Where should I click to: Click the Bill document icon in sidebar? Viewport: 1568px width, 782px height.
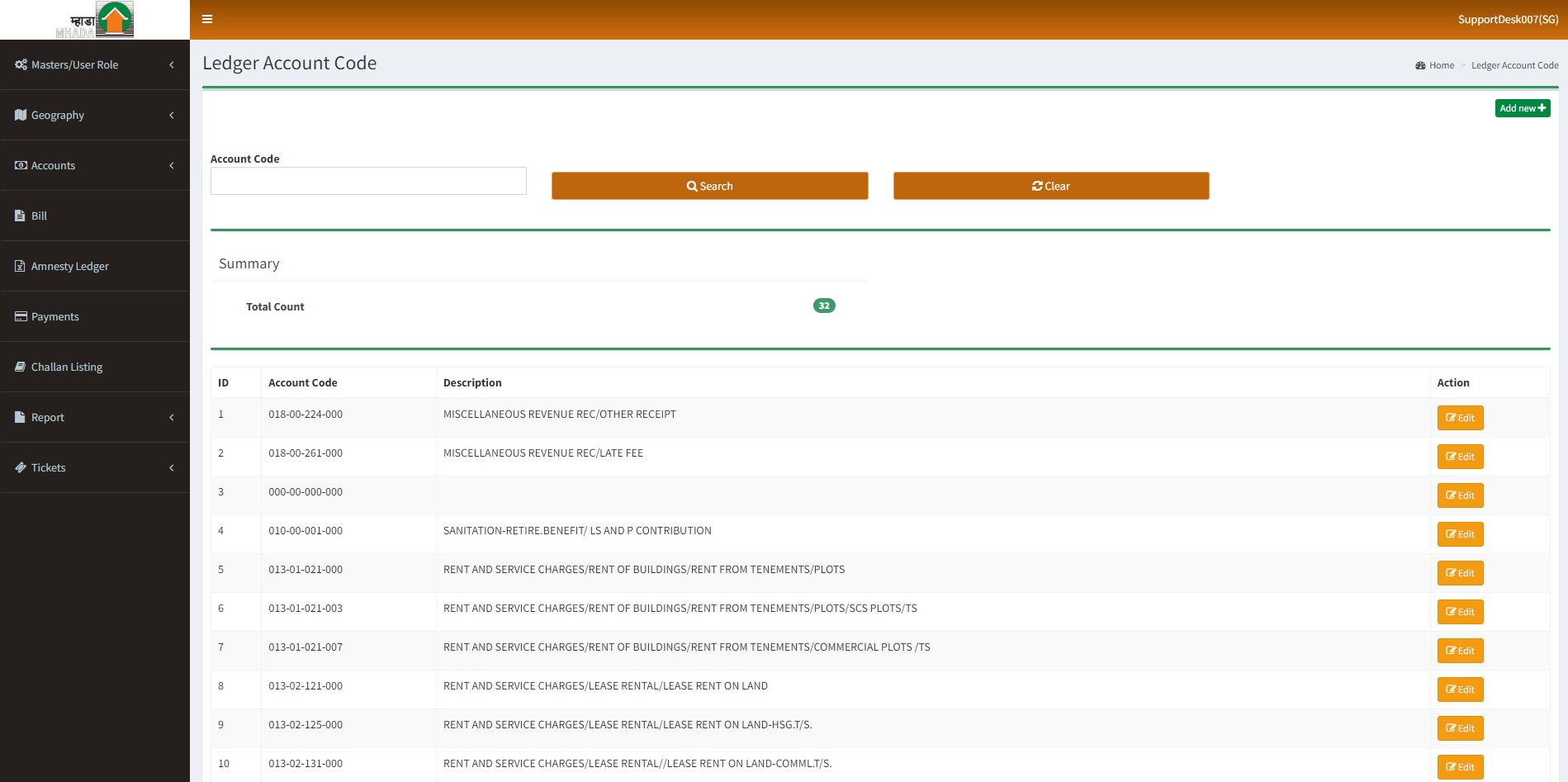(x=20, y=216)
